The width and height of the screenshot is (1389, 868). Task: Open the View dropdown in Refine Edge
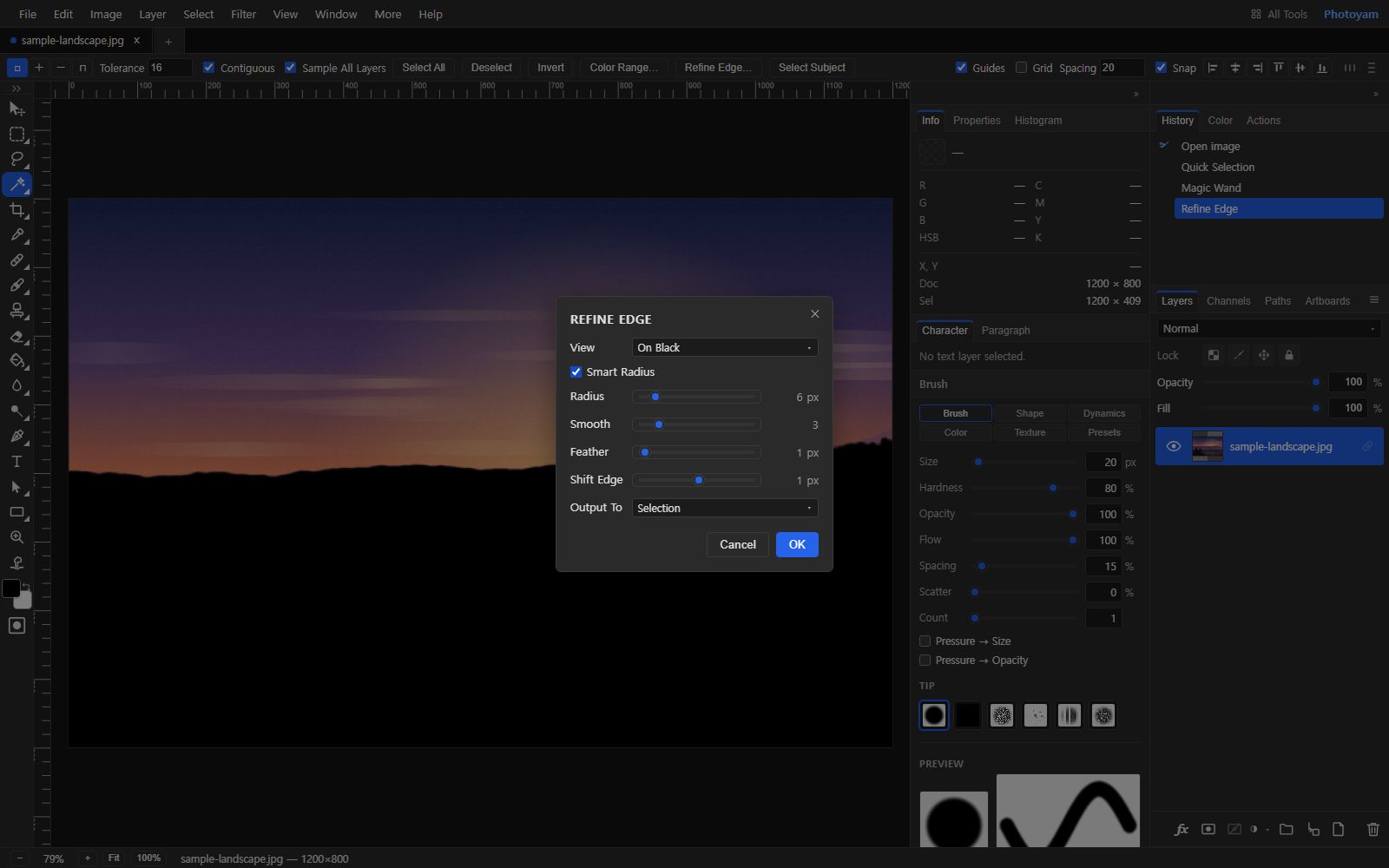pyautogui.click(x=725, y=347)
